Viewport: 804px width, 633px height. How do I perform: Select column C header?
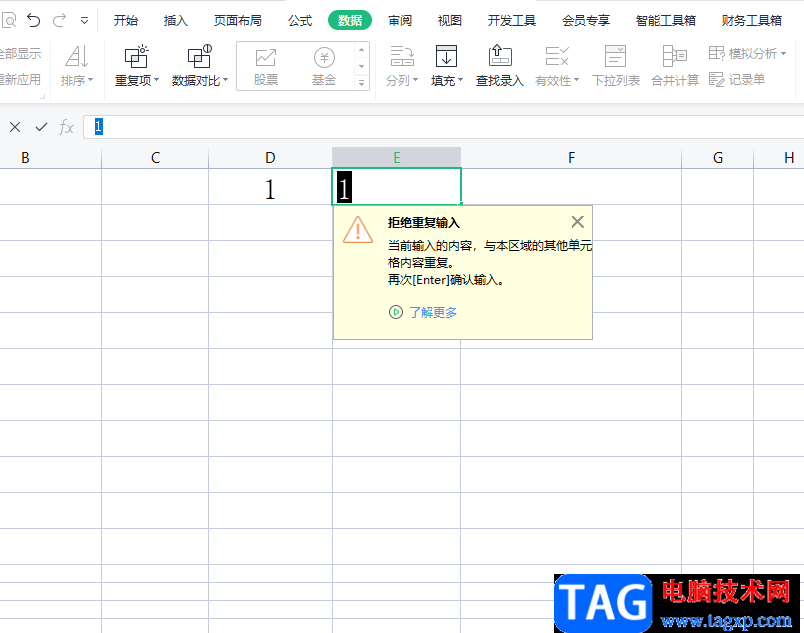pyautogui.click(x=155, y=158)
